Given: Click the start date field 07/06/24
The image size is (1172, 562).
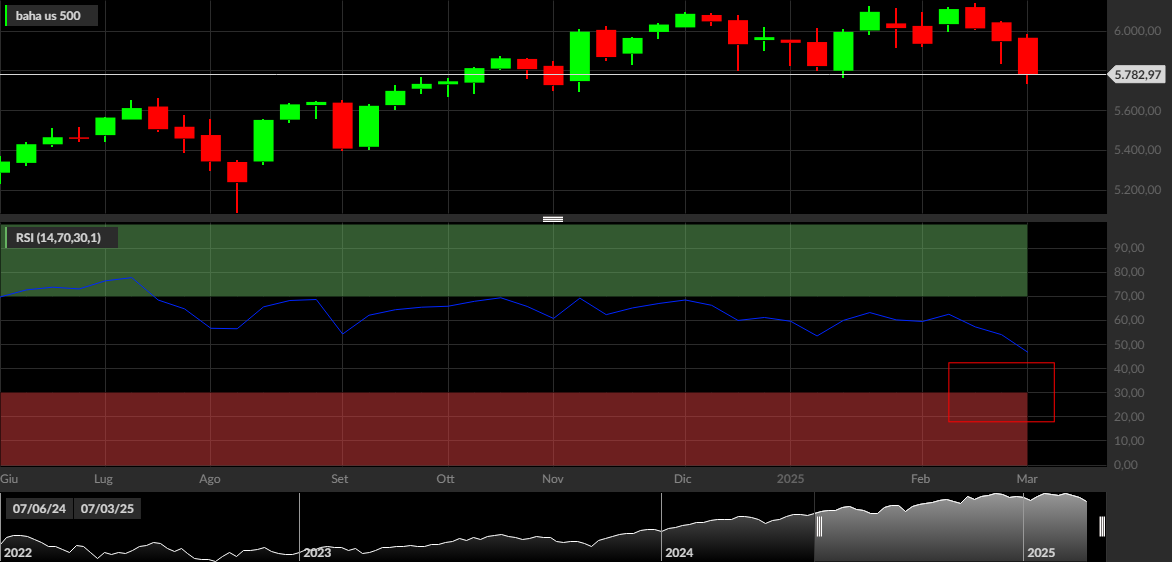Looking at the screenshot, I should pyautogui.click(x=39, y=509).
